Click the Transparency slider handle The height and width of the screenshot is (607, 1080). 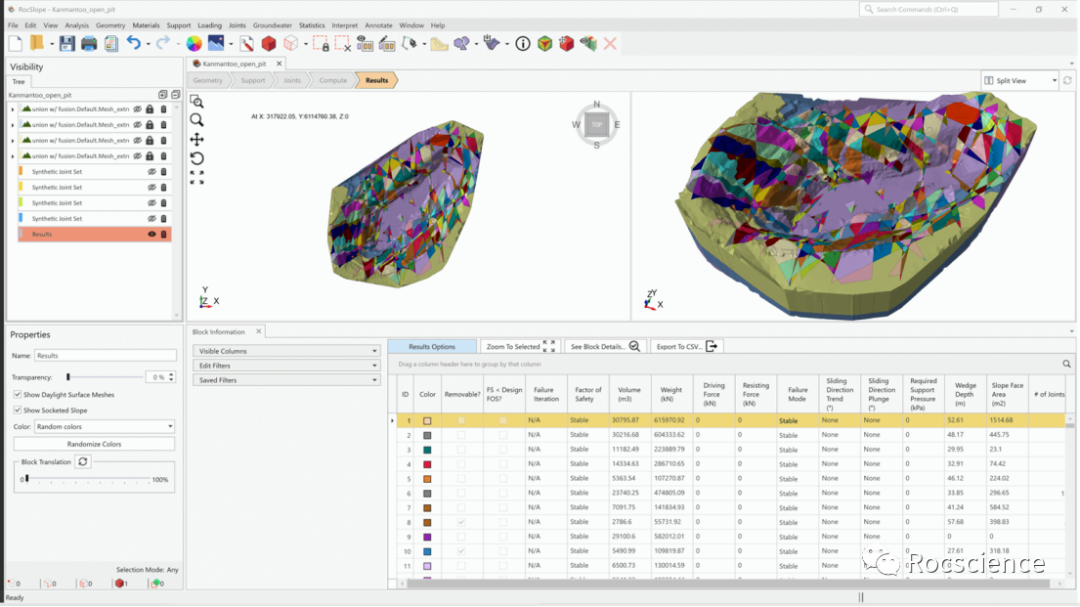point(68,377)
